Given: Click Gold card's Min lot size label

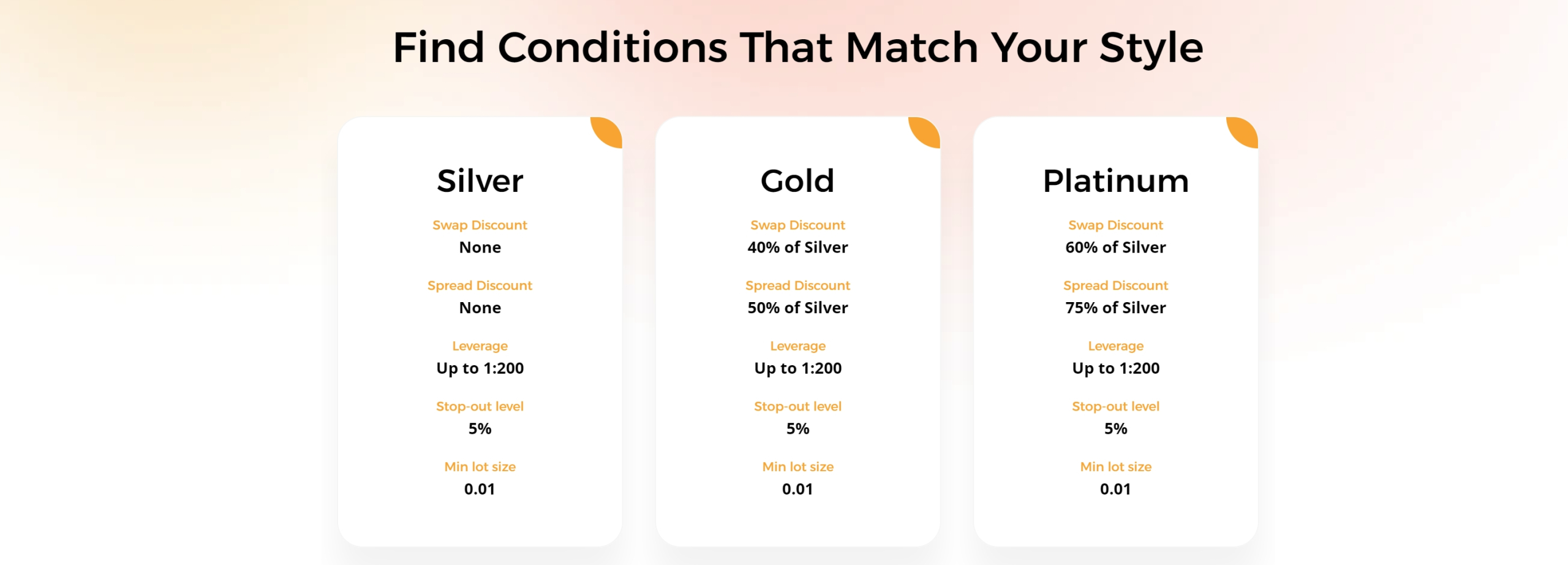Looking at the screenshot, I should pos(797,467).
